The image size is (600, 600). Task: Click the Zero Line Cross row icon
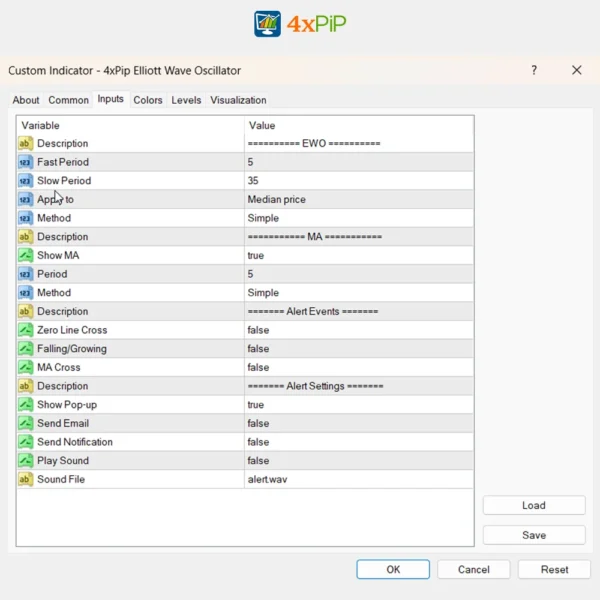[26, 330]
